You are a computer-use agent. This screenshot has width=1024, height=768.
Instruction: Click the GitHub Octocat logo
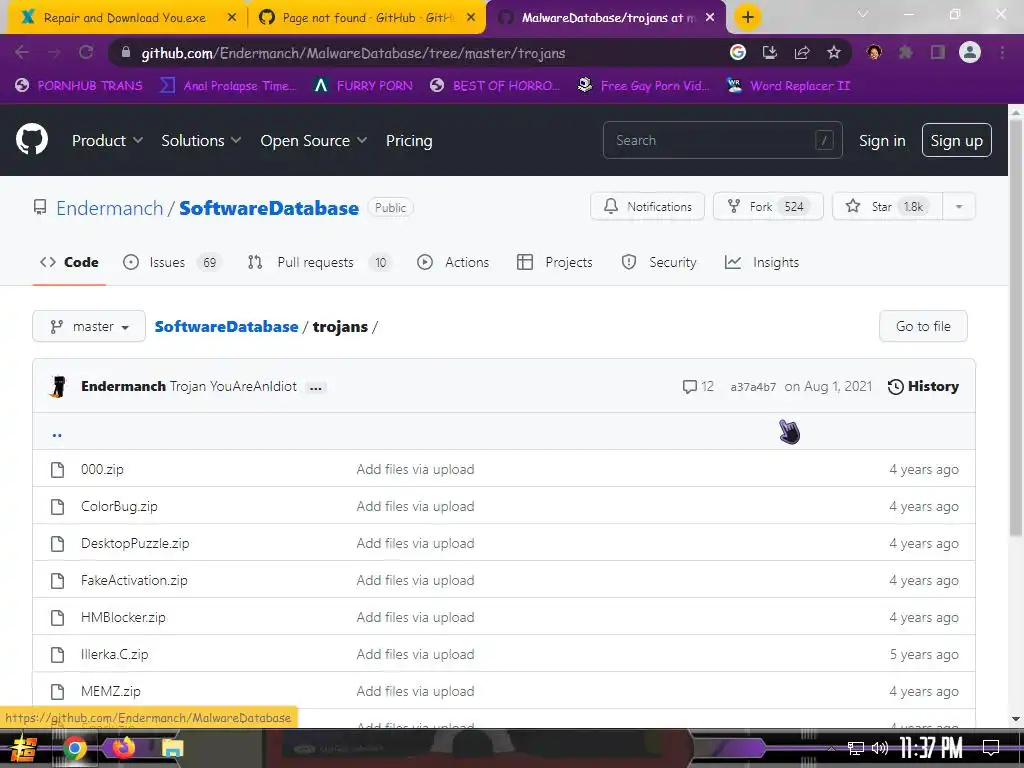31,139
